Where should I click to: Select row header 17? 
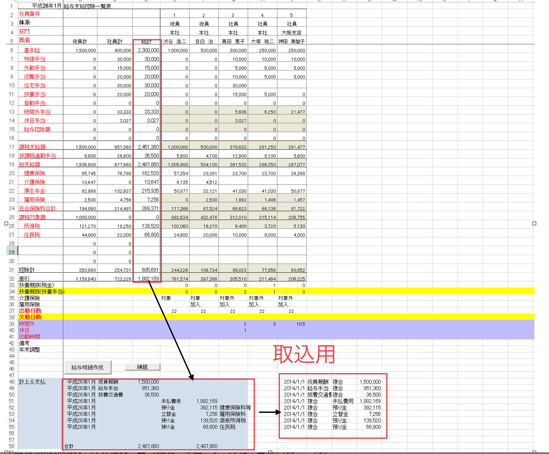click(12, 147)
